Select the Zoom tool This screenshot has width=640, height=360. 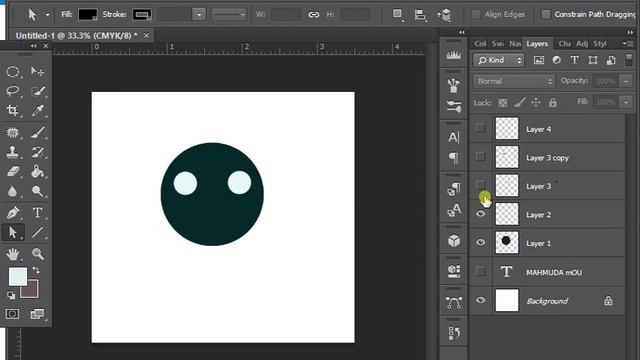tap(38, 254)
